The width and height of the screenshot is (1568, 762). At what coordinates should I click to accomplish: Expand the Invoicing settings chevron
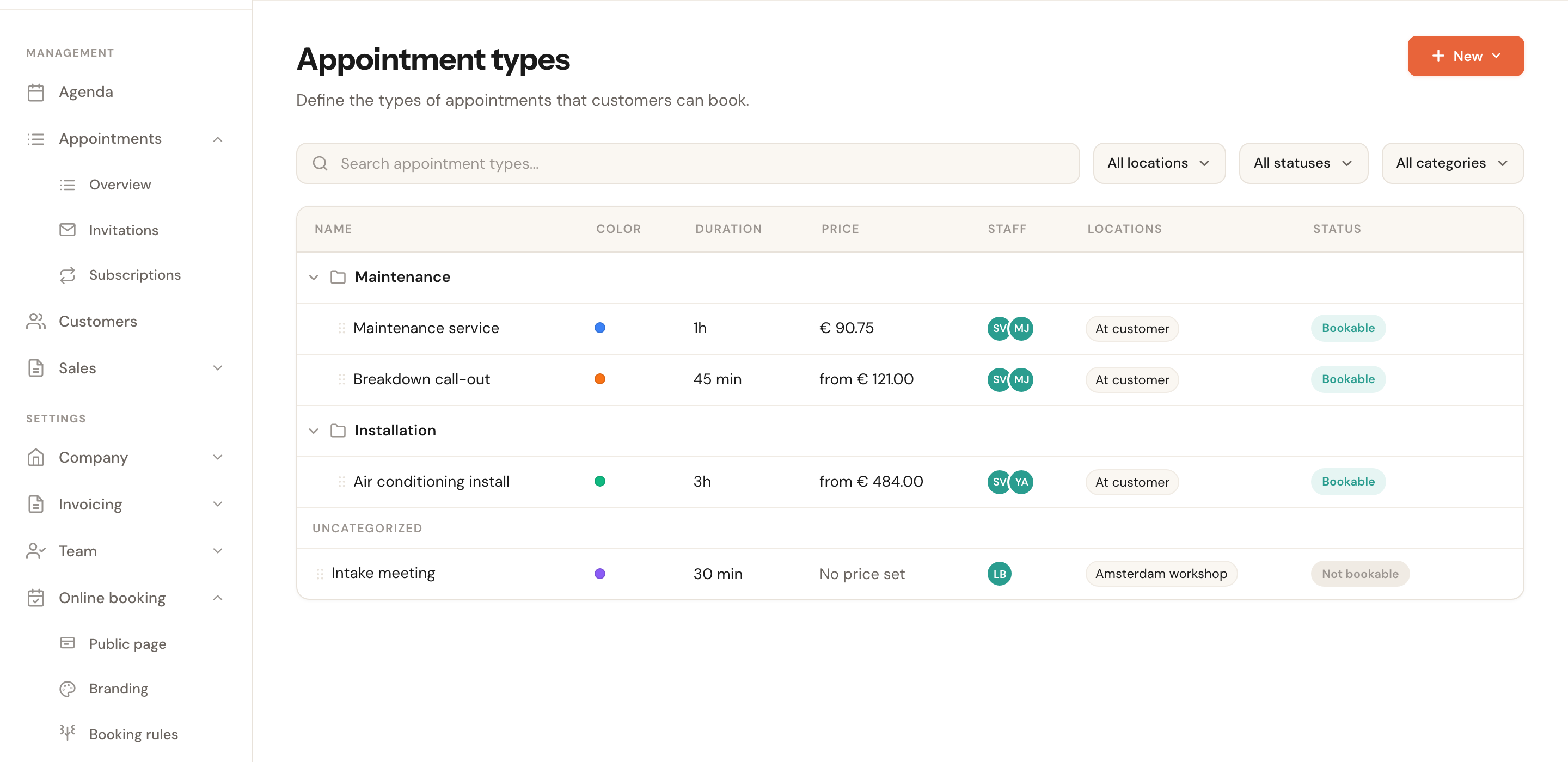point(217,504)
